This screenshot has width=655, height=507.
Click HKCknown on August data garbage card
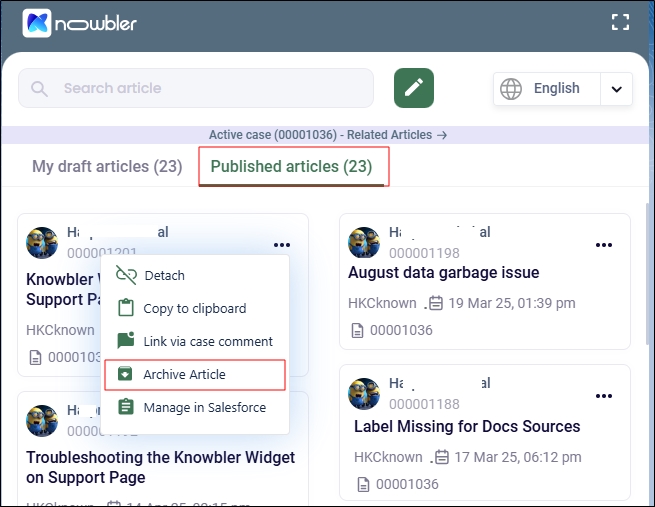(x=382, y=303)
